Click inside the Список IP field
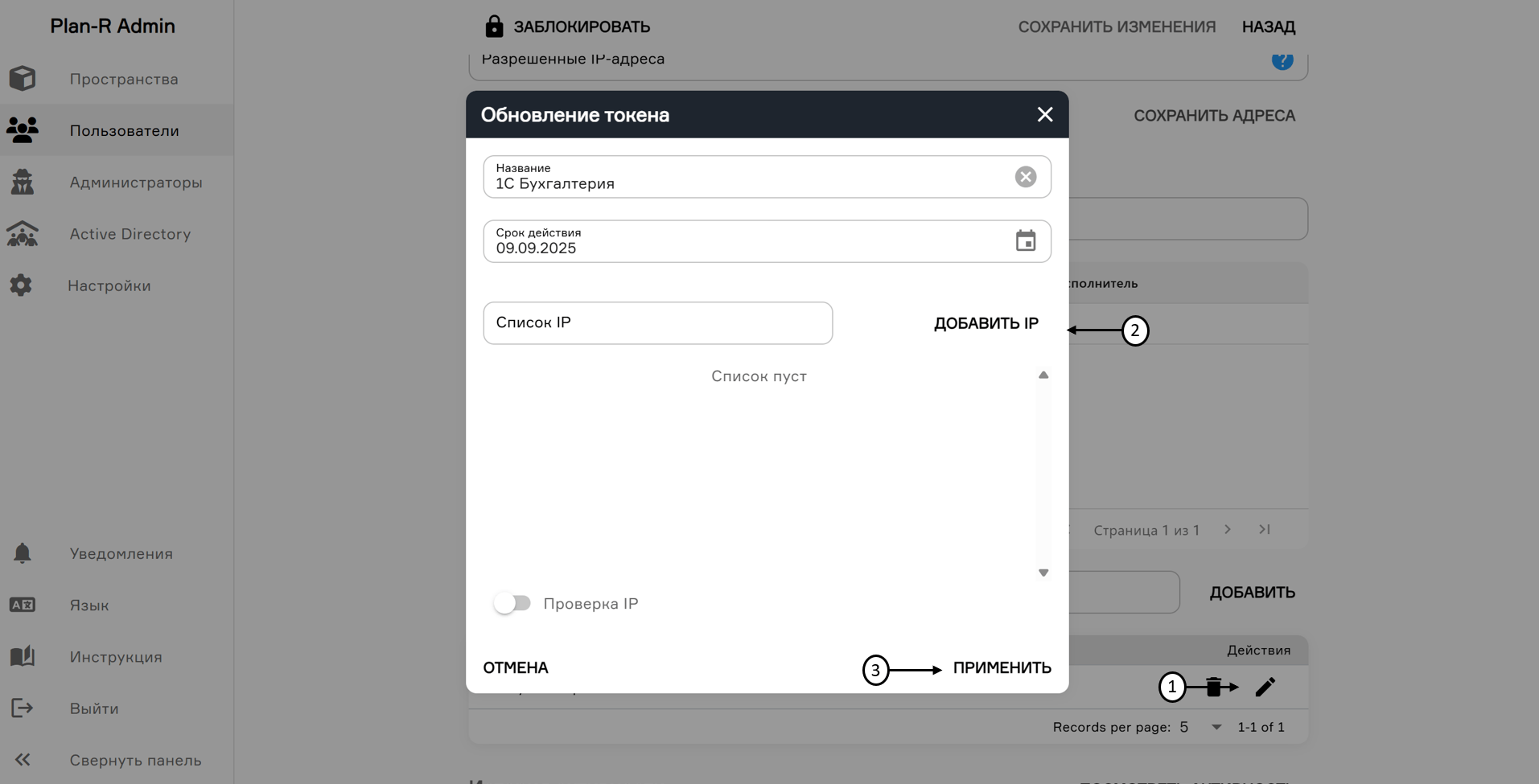1539x784 pixels. tap(658, 322)
